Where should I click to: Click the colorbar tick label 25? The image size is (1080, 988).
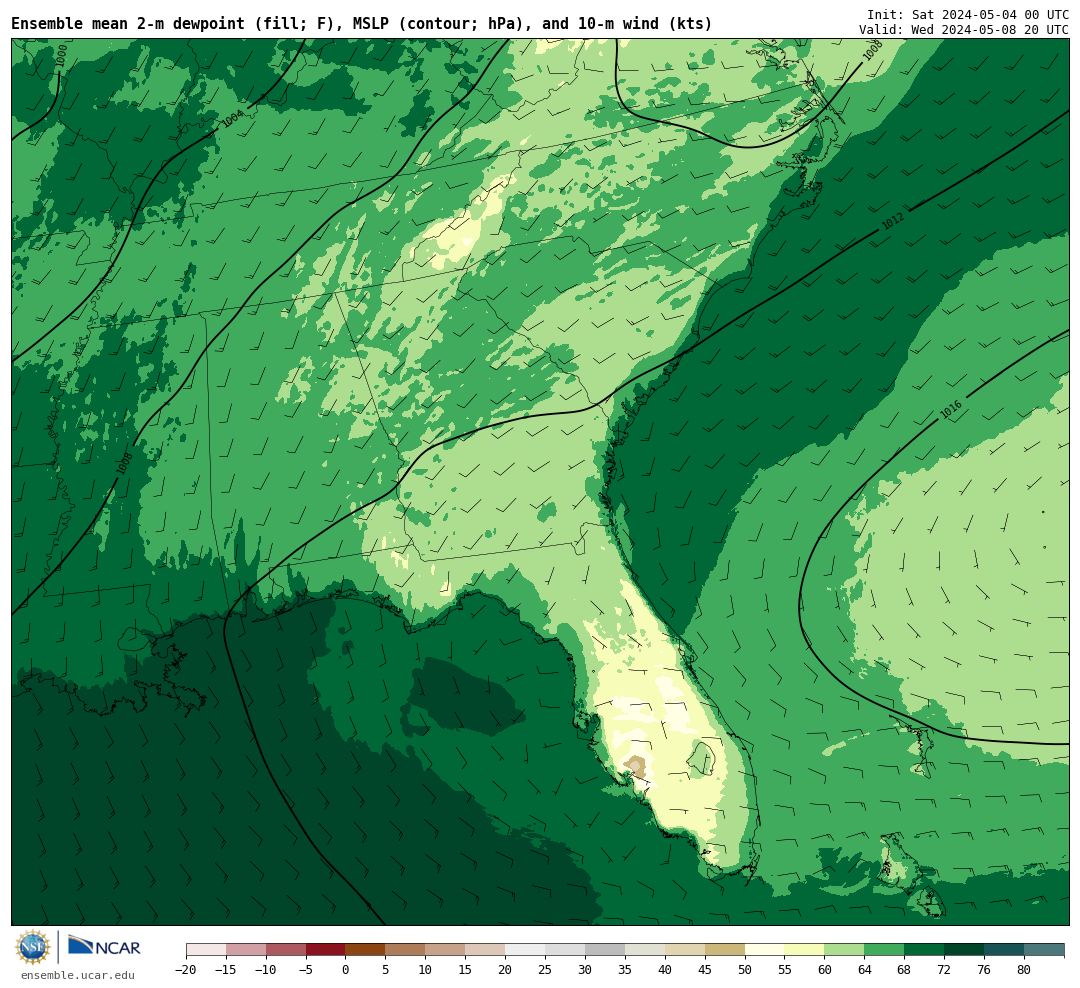(x=545, y=970)
